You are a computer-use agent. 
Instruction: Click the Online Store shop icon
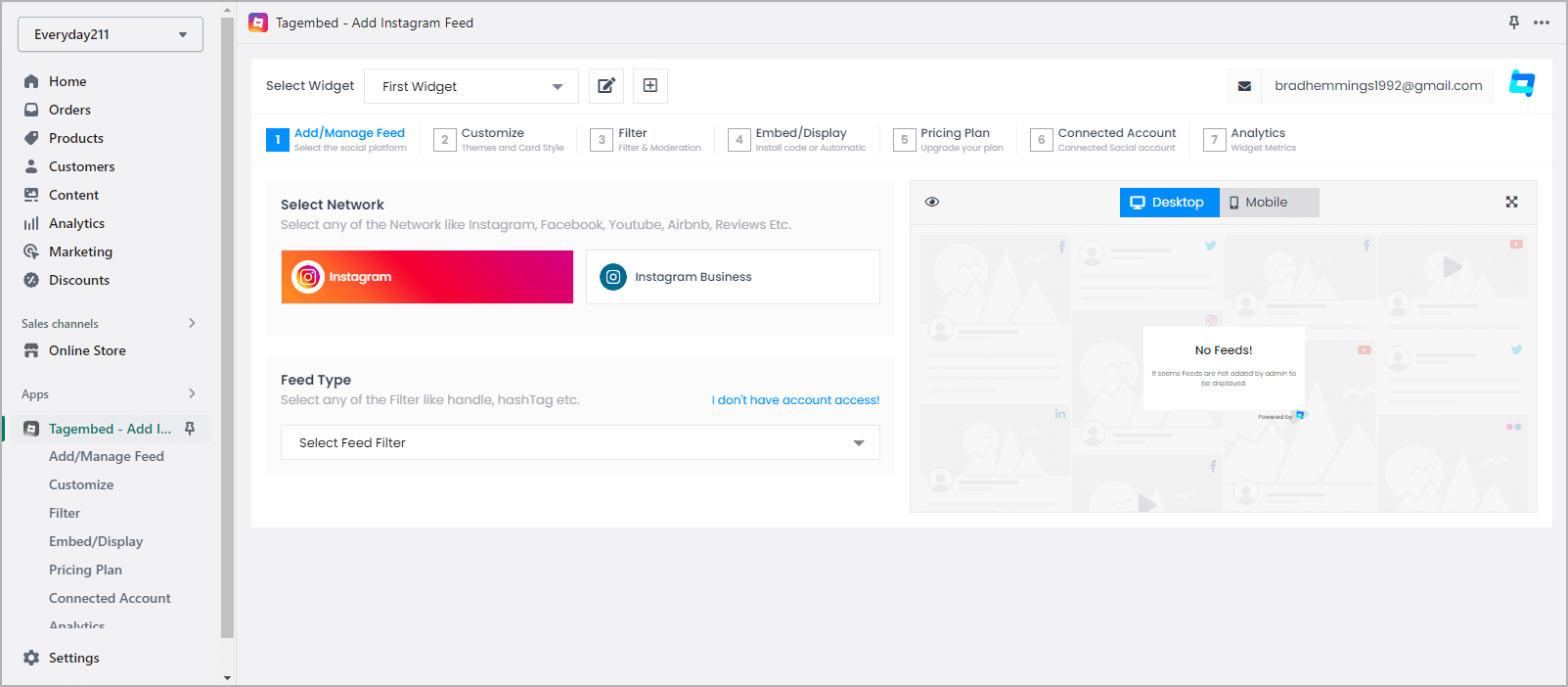tap(31, 350)
